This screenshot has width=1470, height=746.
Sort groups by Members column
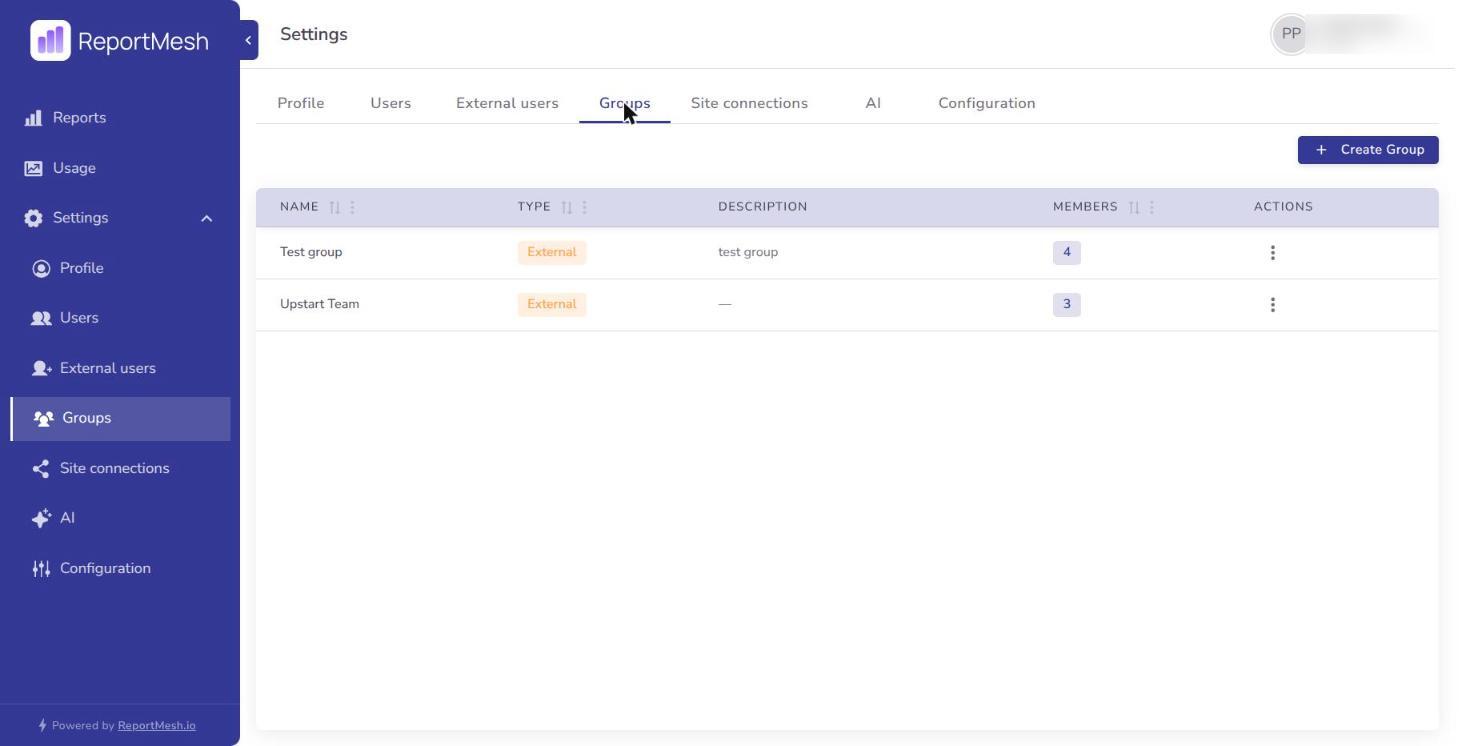click(x=1134, y=207)
